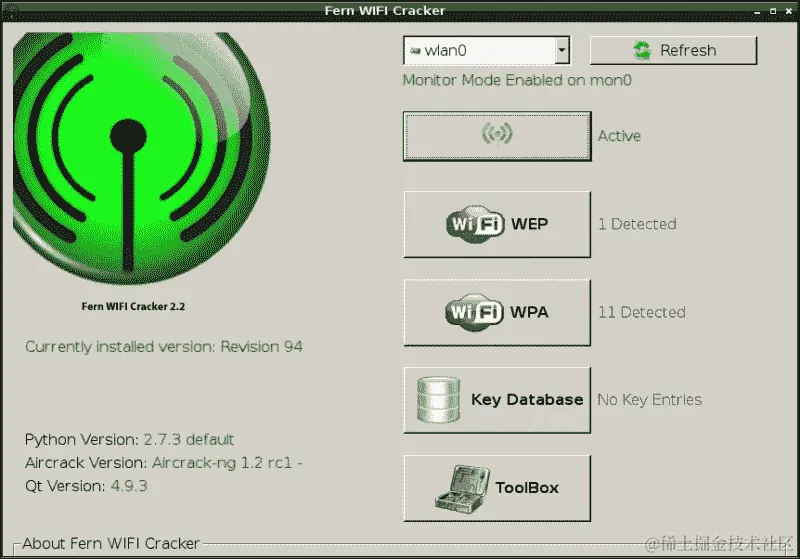
Task: Open the WiFi WEP attack panel
Action: (x=497, y=224)
